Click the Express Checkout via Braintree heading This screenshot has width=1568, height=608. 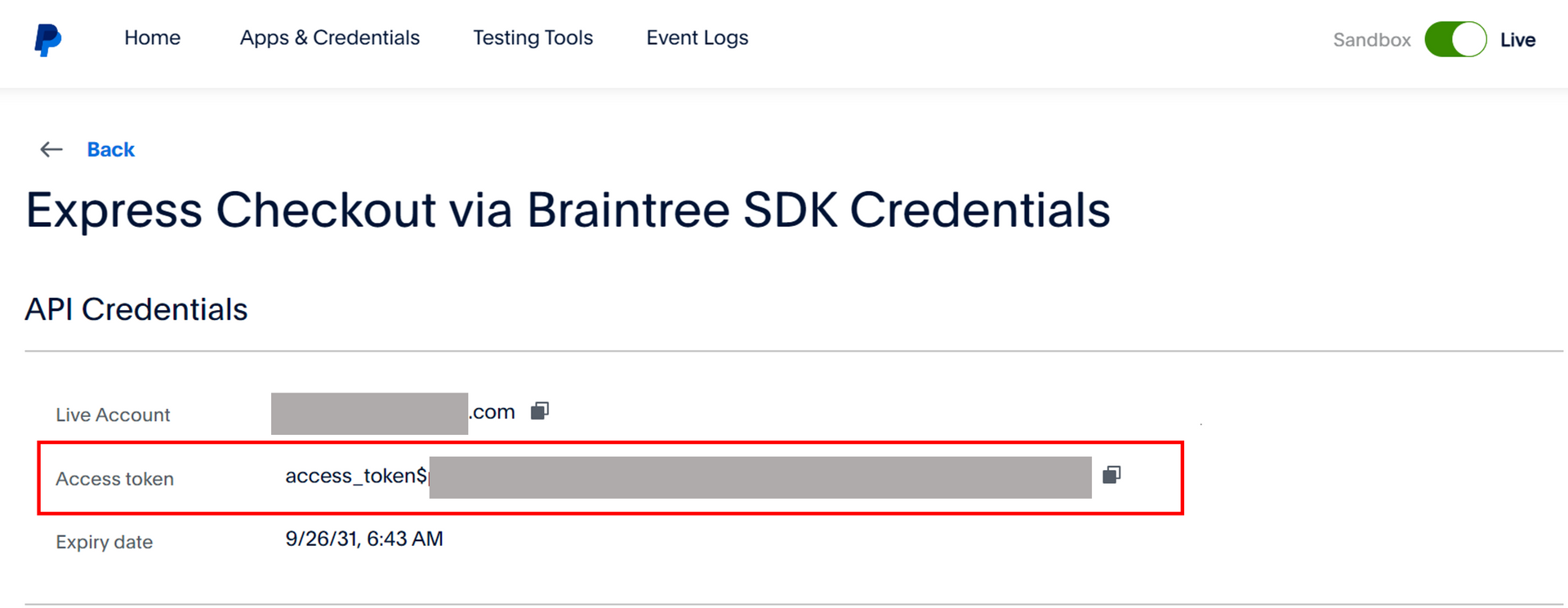[x=568, y=211]
